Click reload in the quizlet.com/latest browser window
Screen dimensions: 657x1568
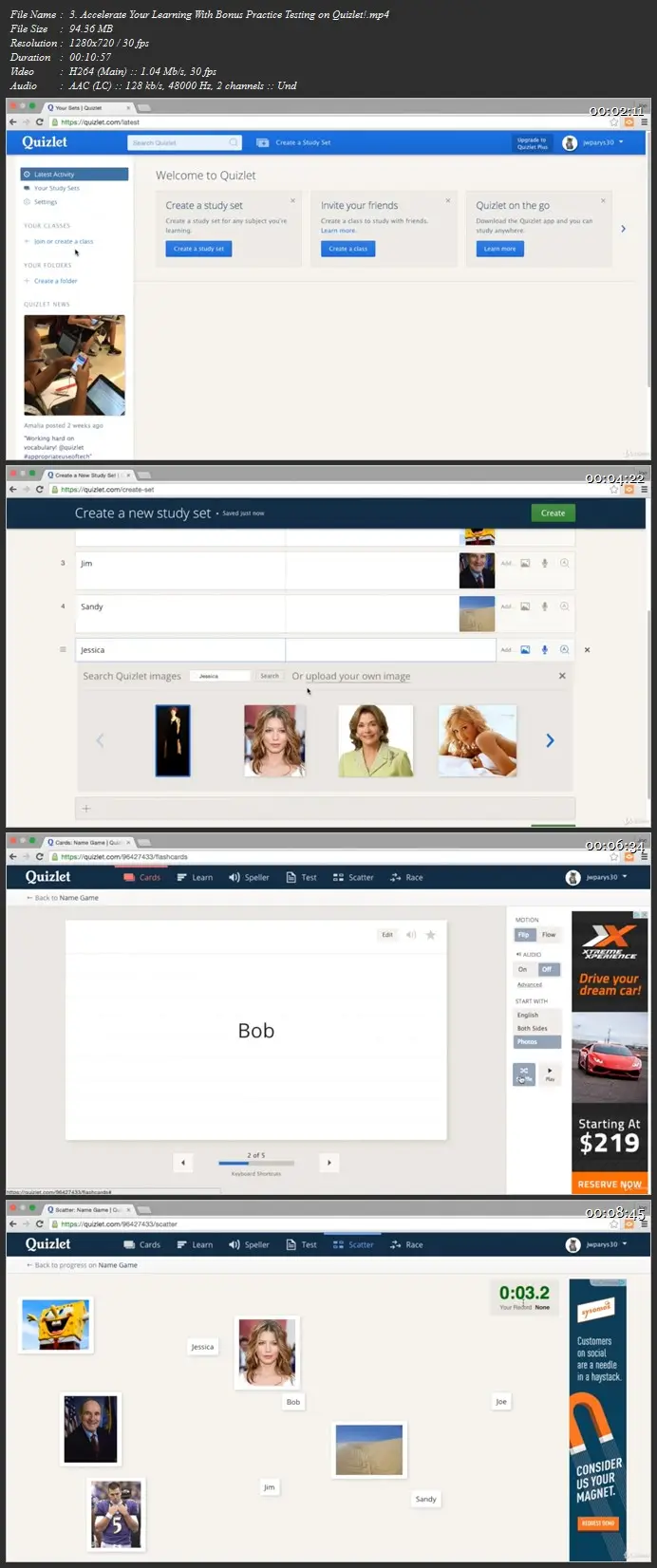click(39, 122)
